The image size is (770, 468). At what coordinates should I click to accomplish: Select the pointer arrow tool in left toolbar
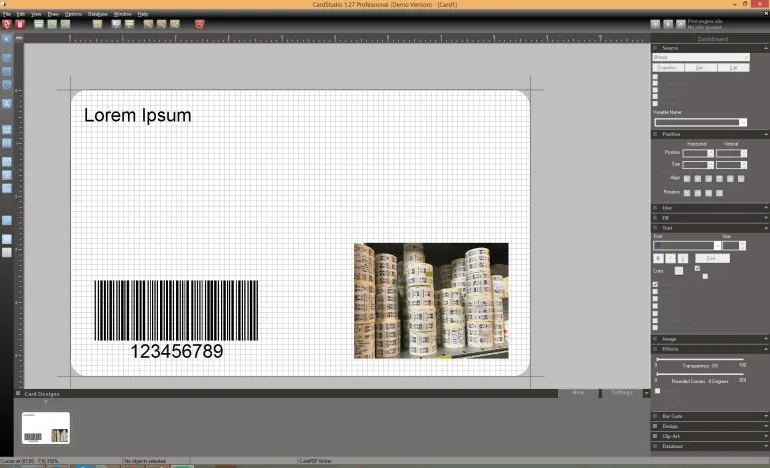tap(6, 39)
